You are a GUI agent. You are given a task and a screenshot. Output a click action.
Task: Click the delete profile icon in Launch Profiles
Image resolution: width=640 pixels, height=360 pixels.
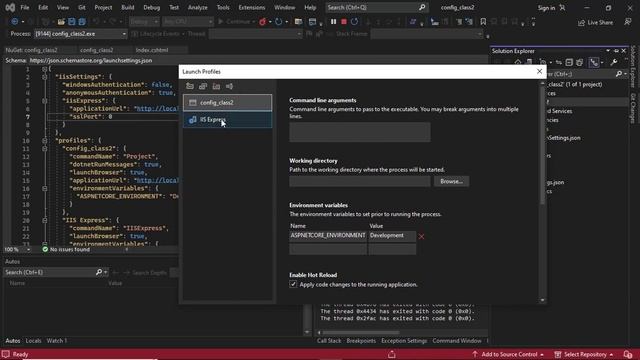pos(216,86)
